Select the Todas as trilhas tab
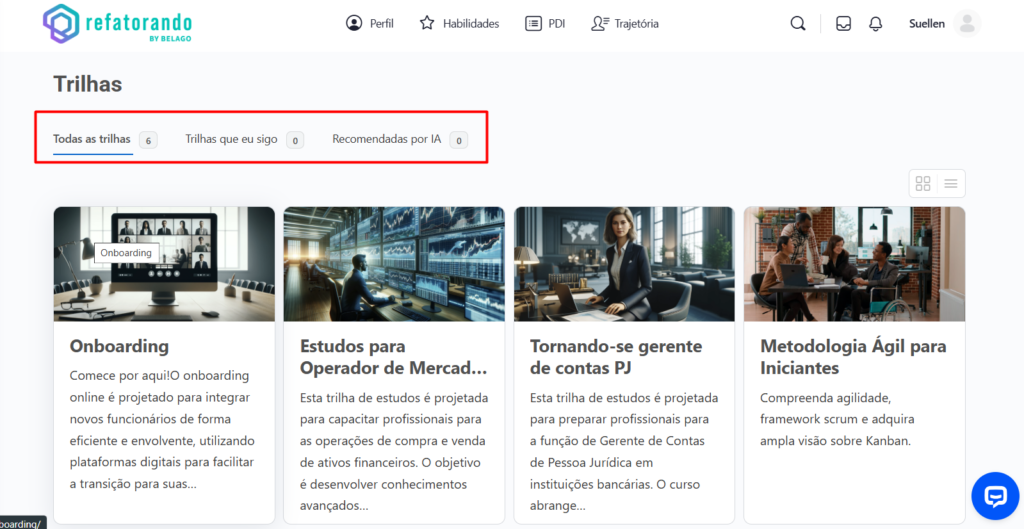Viewport: 1024px width, 529px height. coord(92,139)
